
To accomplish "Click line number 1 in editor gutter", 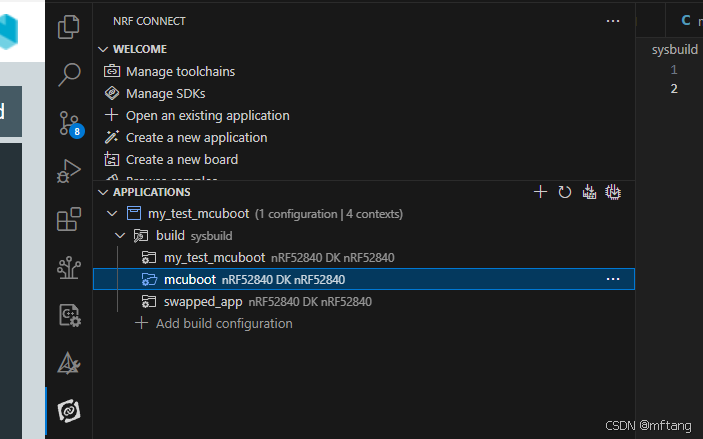I will pyautogui.click(x=673, y=70).
